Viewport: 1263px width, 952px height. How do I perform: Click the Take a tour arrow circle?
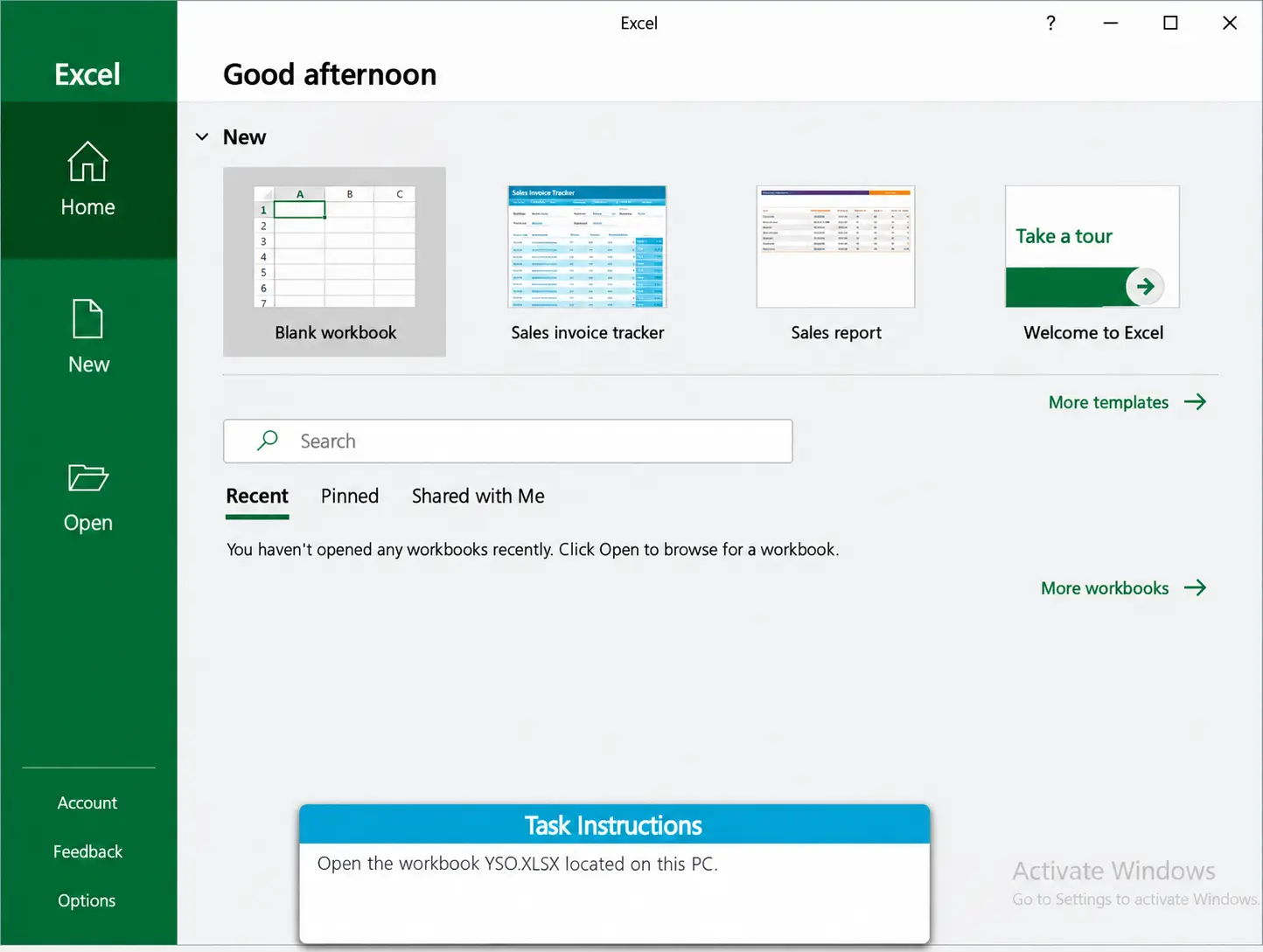point(1145,287)
